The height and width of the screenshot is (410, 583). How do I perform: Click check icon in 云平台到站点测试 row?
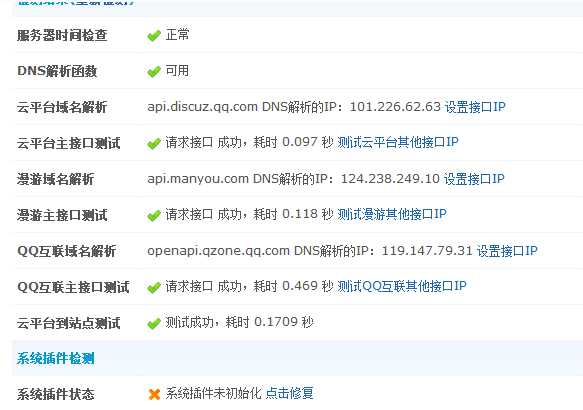tap(154, 323)
